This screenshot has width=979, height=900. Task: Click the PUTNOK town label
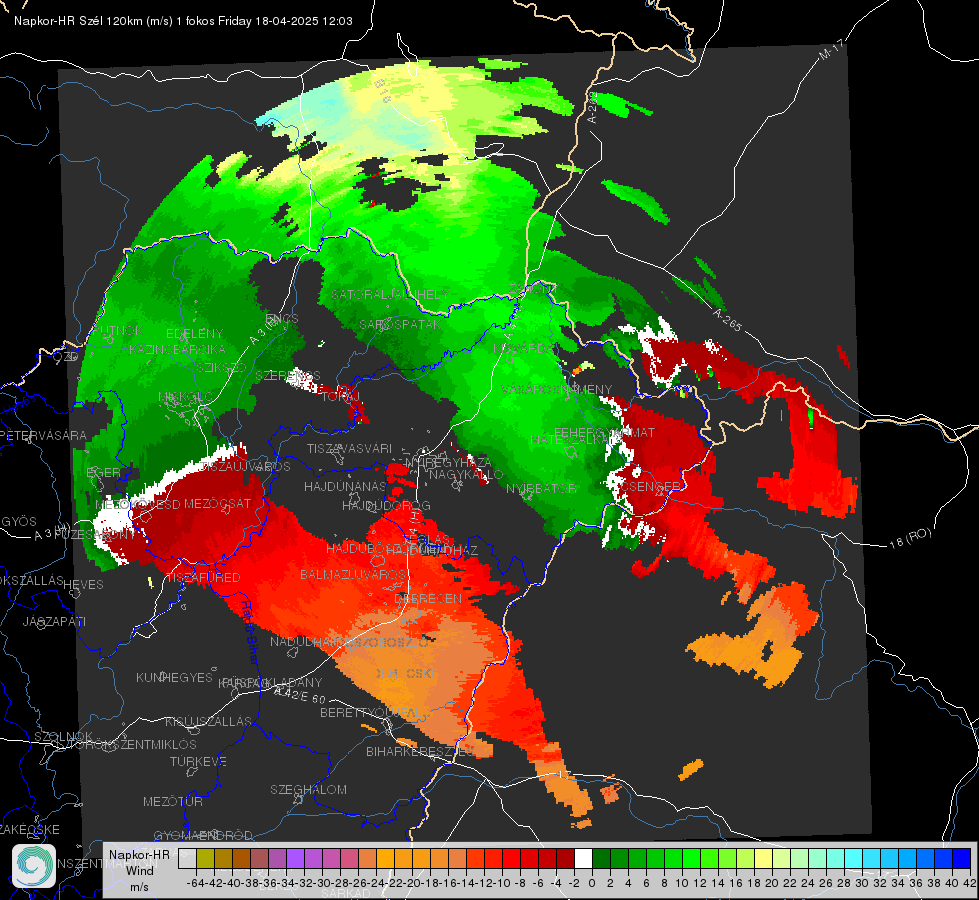pyautogui.click(x=119, y=330)
